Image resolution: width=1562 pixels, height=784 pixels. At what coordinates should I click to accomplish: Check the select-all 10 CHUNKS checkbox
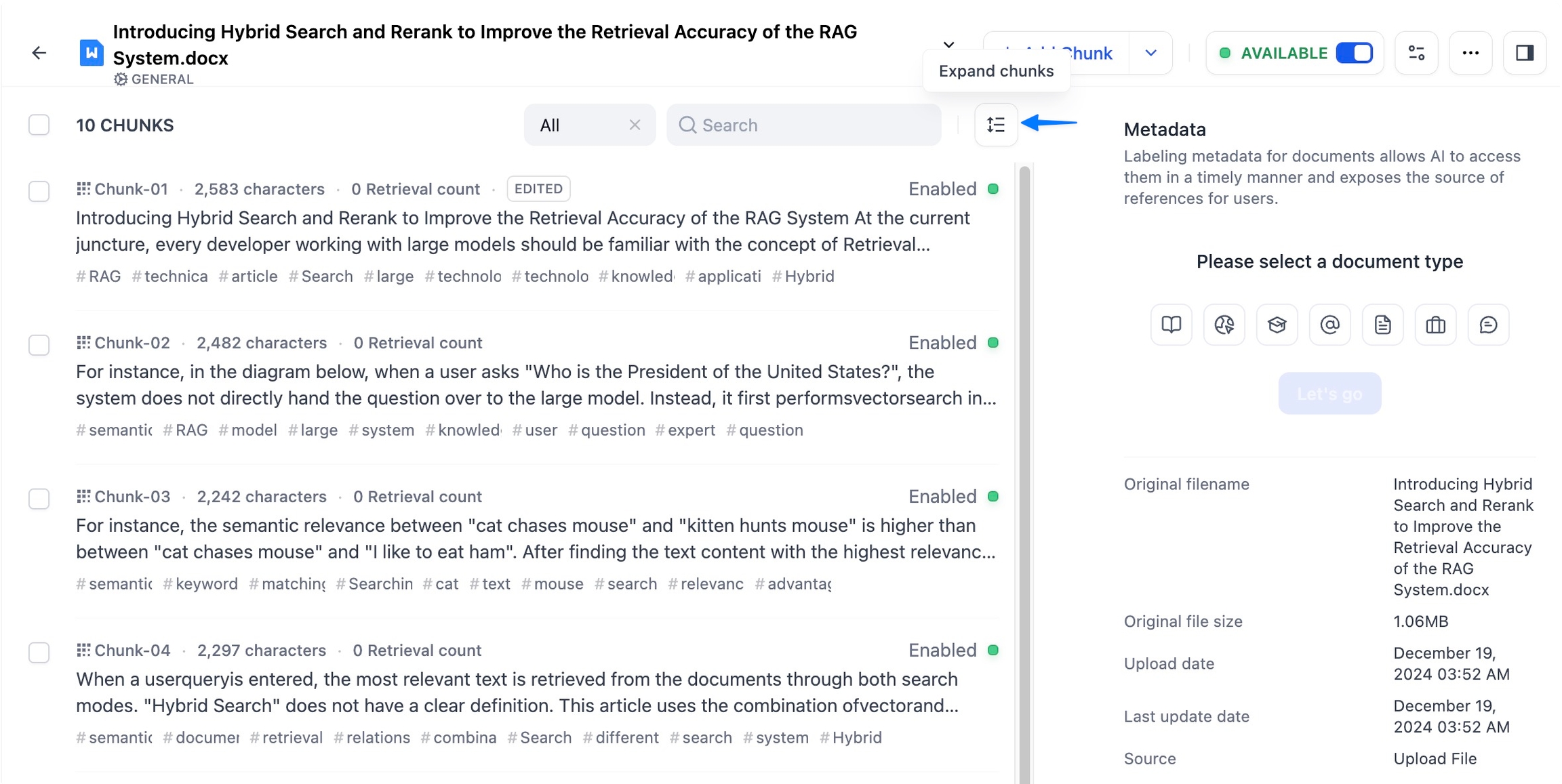39,125
